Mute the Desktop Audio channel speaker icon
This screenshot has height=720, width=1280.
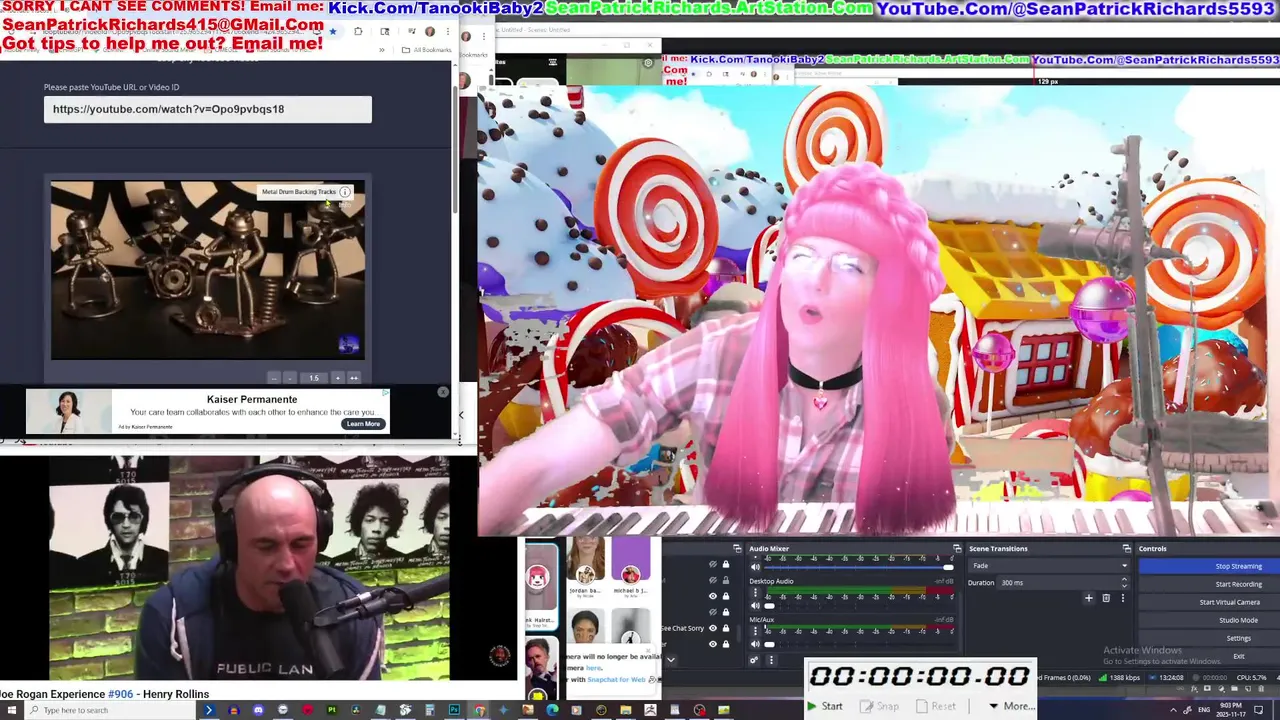(755, 605)
